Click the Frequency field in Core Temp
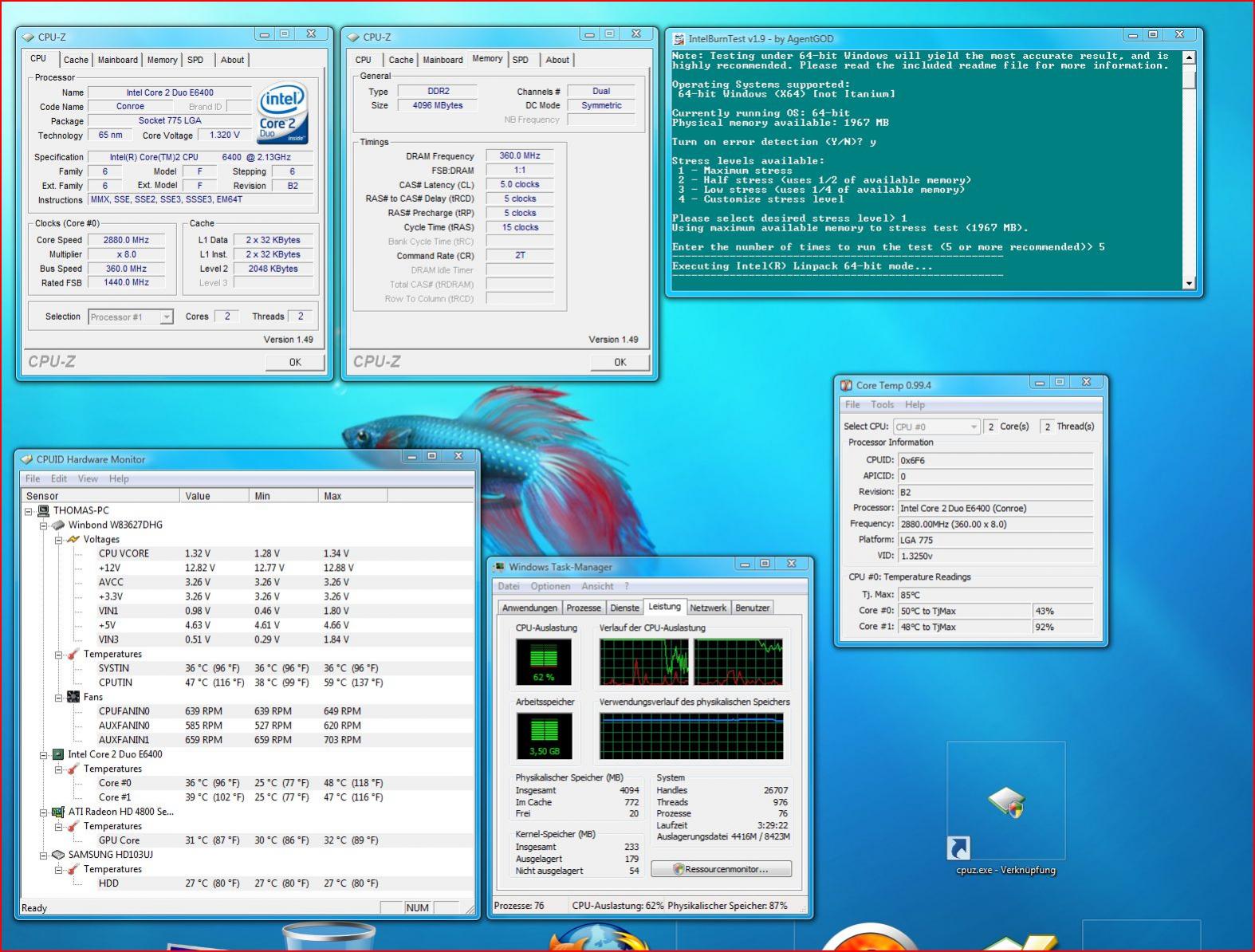 pyautogui.click(x=995, y=524)
